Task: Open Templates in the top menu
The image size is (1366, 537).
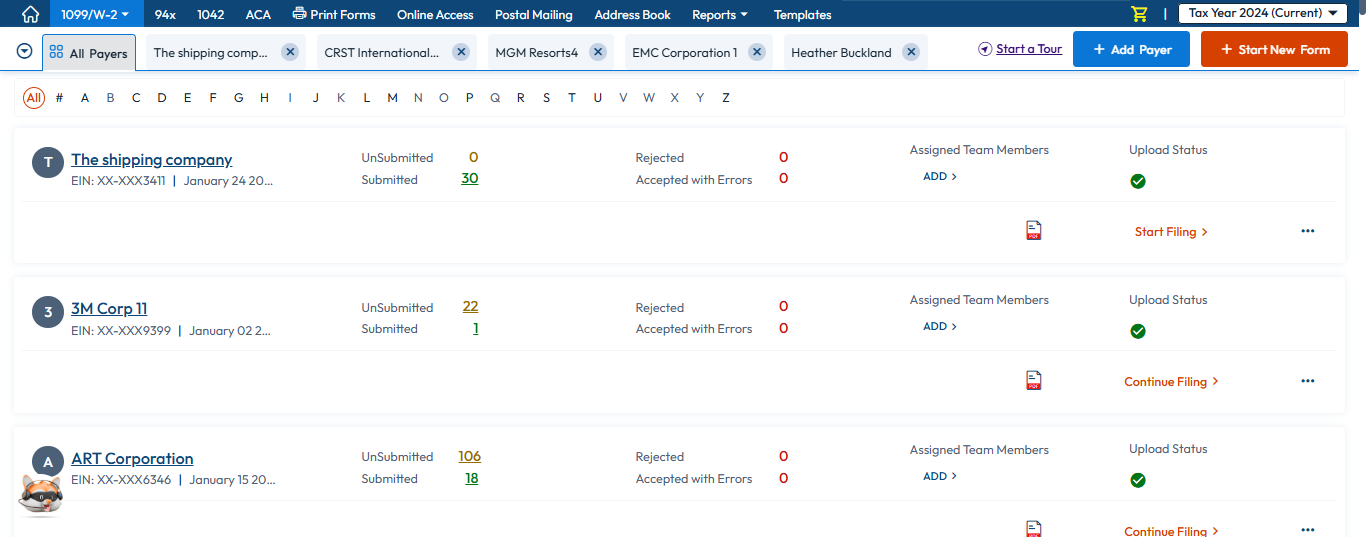Action: point(803,14)
